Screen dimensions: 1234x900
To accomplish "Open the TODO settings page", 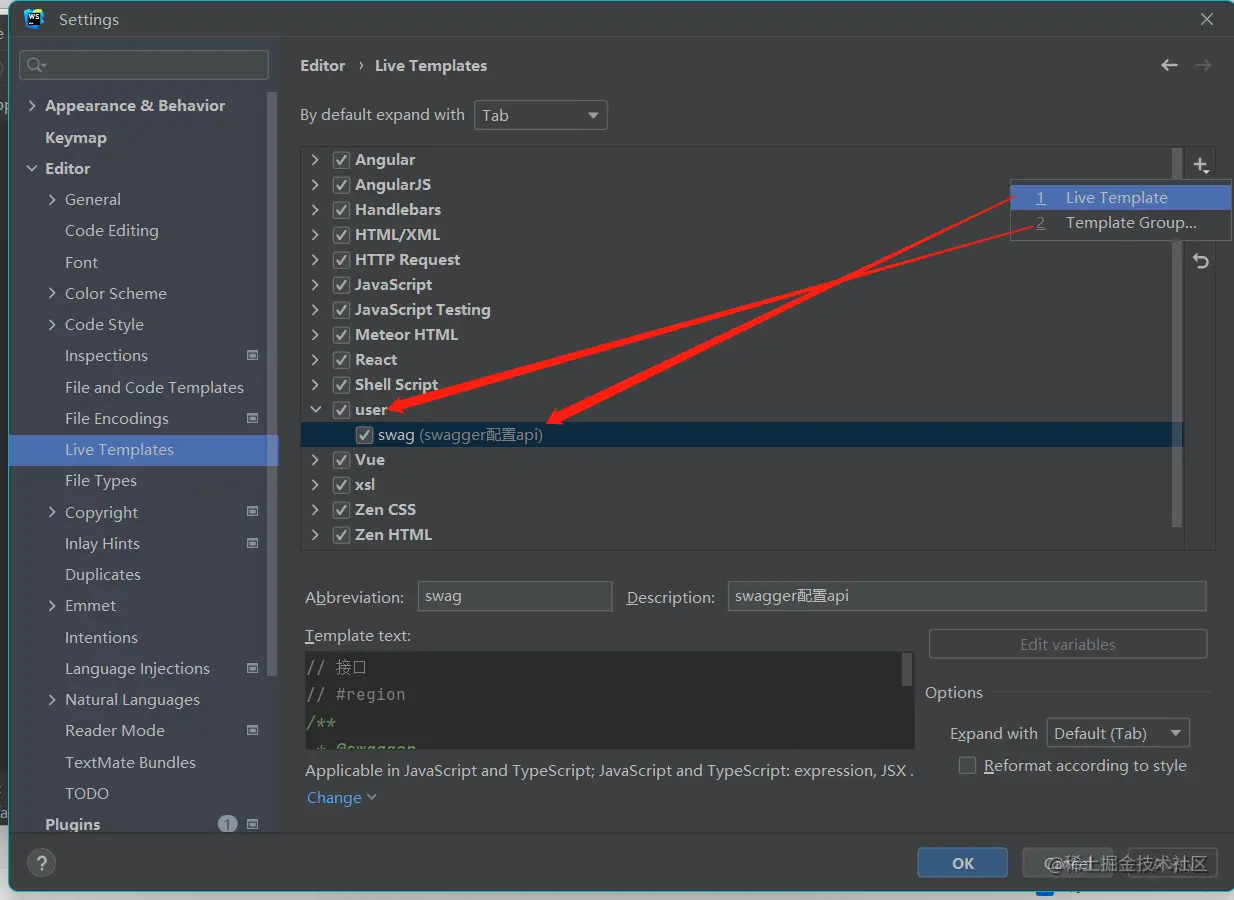I will pyautogui.click(x=87, y=793).
